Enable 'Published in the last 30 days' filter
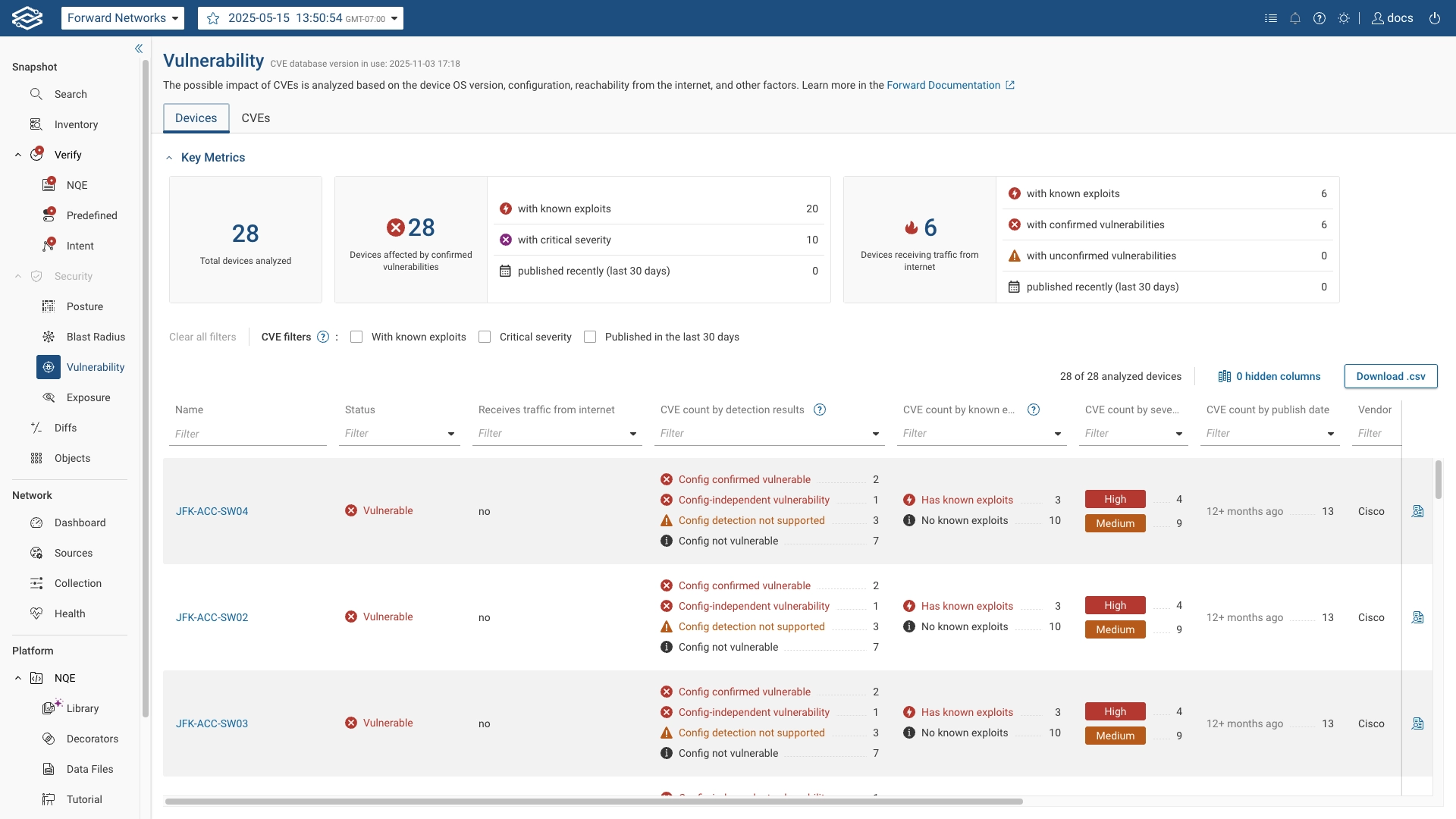Viewport: 1456px width, 819px height. [590, 337]
